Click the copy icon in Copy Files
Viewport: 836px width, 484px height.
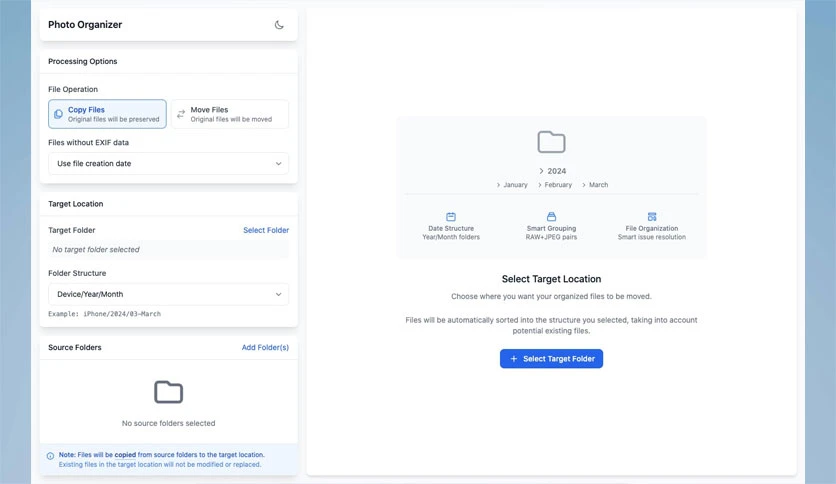pyautogui.click(x=59, y=114)
